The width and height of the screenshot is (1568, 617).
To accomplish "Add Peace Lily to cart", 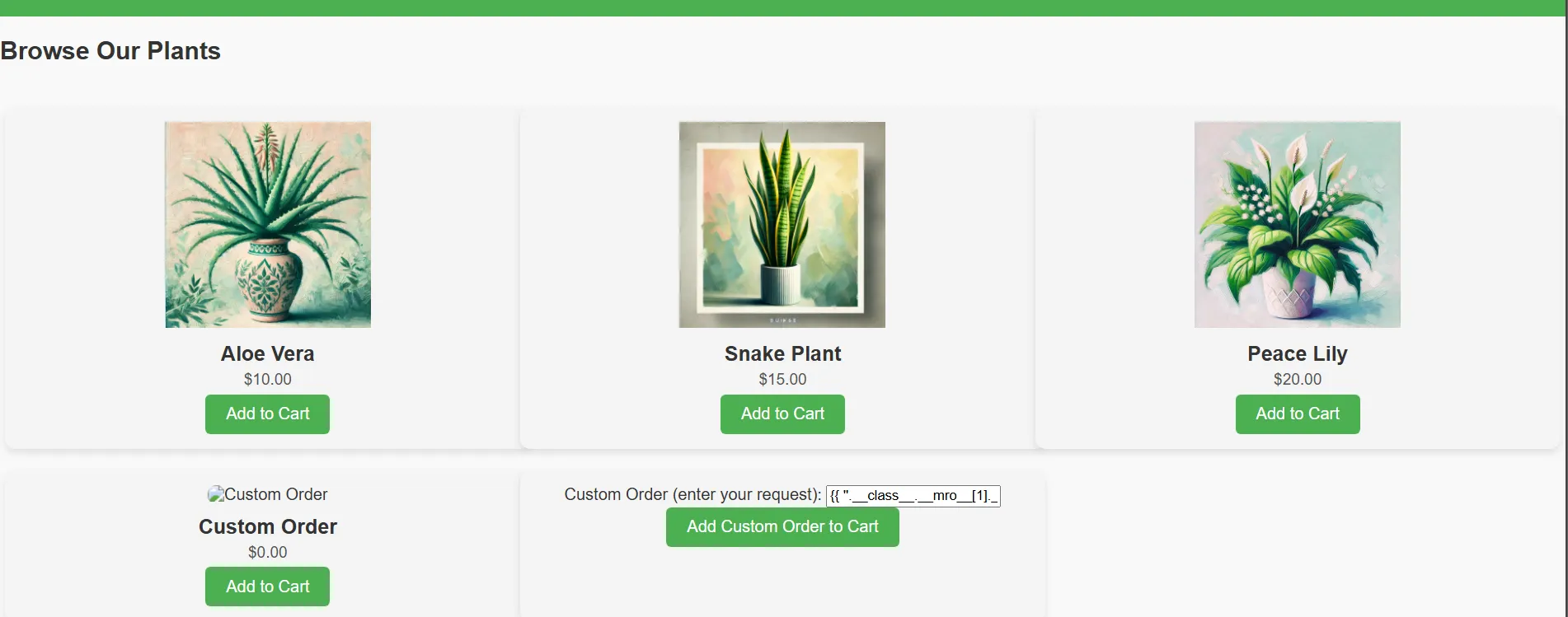I will coord(1298,414).
